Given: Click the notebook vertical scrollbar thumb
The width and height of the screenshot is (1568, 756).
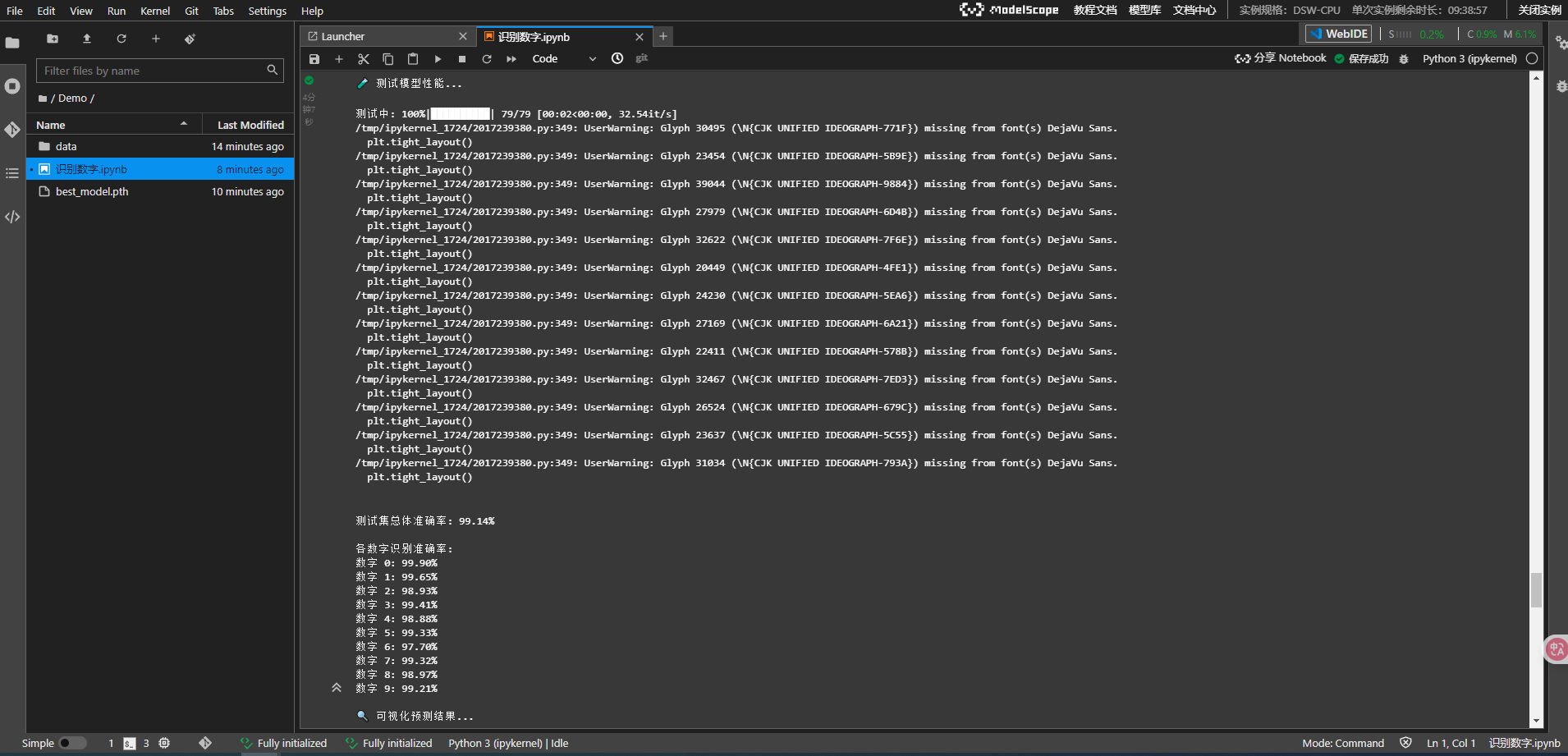Looking at the screenshot, I should pyautogui.click(x=1536, y=589).
